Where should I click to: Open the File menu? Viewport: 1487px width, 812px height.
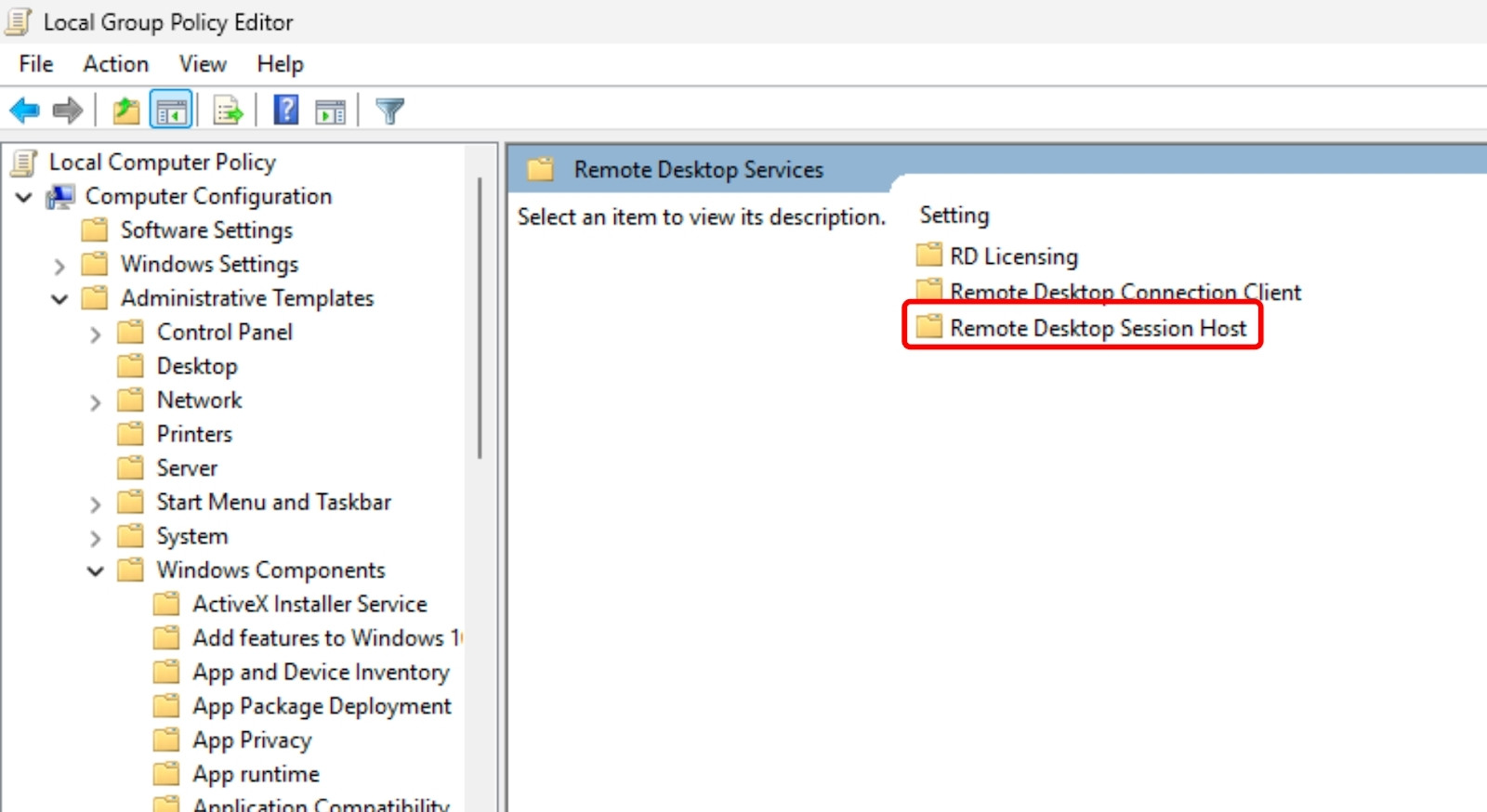point(36,64)
